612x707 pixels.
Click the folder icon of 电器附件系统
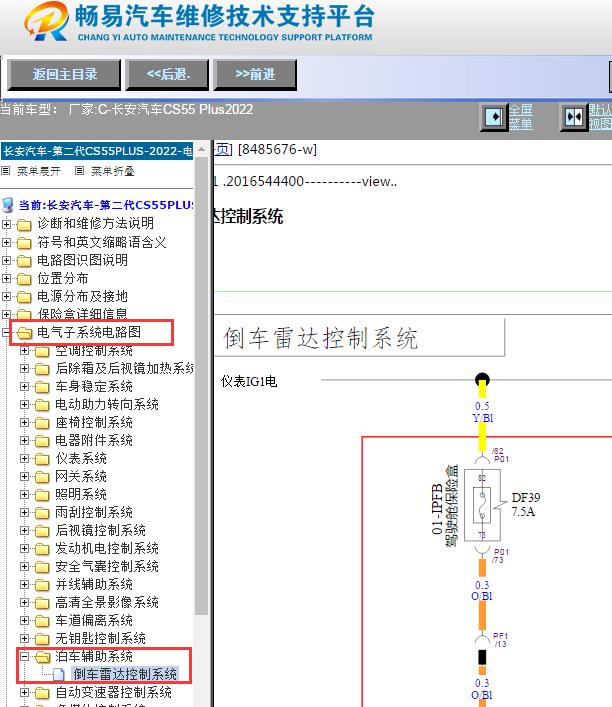42,441
